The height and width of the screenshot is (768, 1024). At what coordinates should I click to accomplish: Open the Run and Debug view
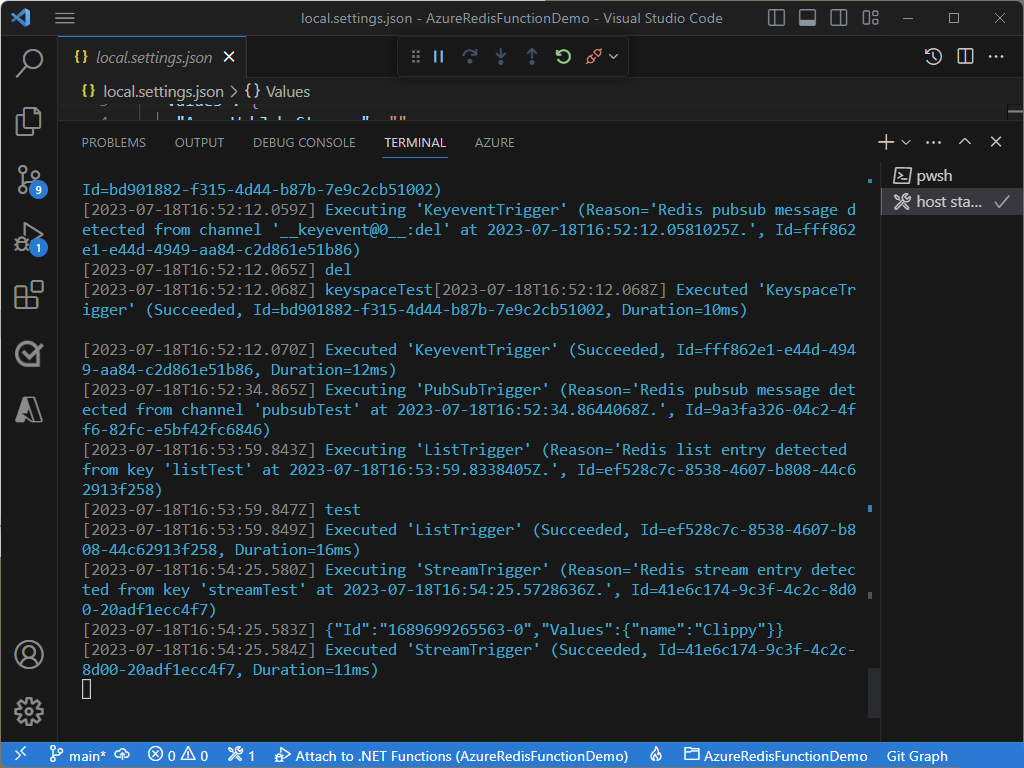click(x=29, y=238)
